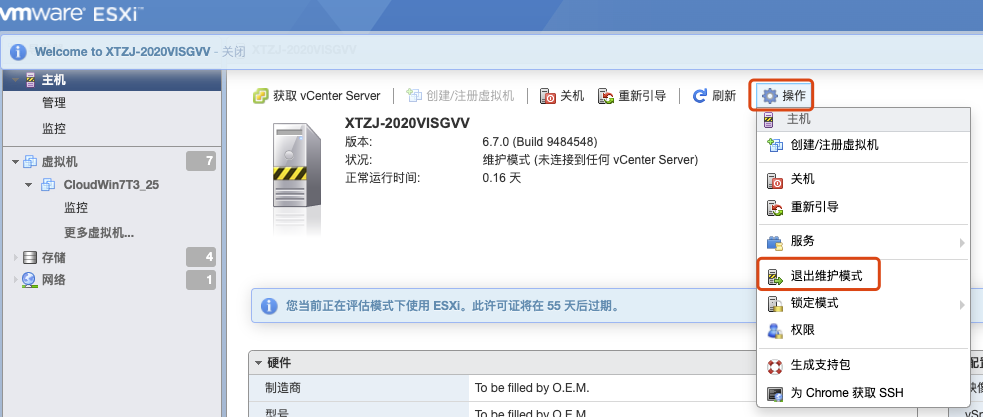Collapse the 主机 navigator node
The image size is (983, 417).
15,80
